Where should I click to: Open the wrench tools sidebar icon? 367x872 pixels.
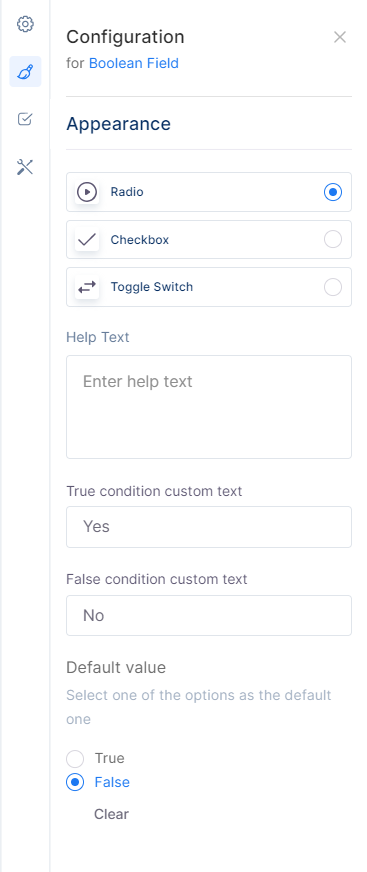point(25,166)
